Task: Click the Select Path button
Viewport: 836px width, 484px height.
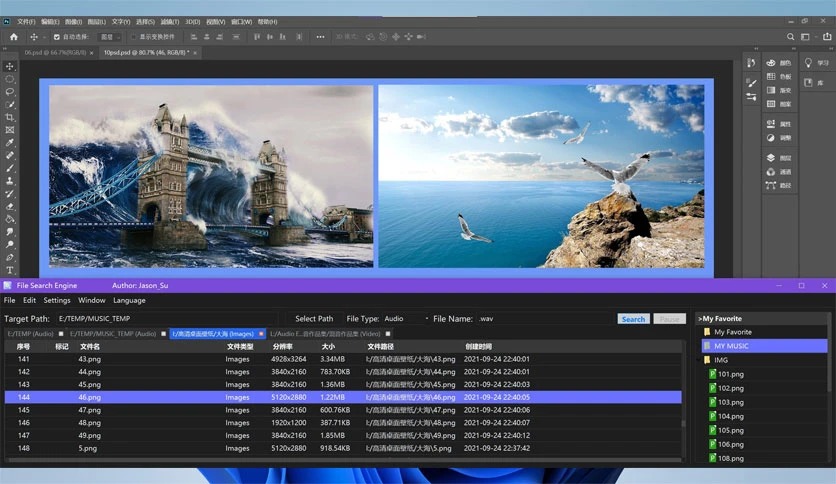Action: click(x=314, y=319)
